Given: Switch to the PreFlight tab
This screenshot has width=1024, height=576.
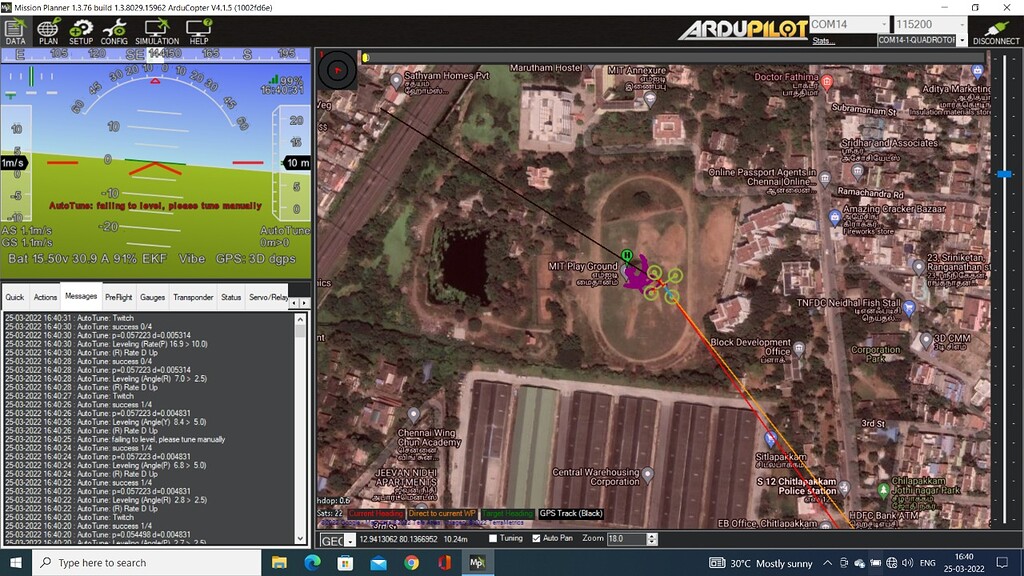Looking at the screenshot, I should click(118, 297).
